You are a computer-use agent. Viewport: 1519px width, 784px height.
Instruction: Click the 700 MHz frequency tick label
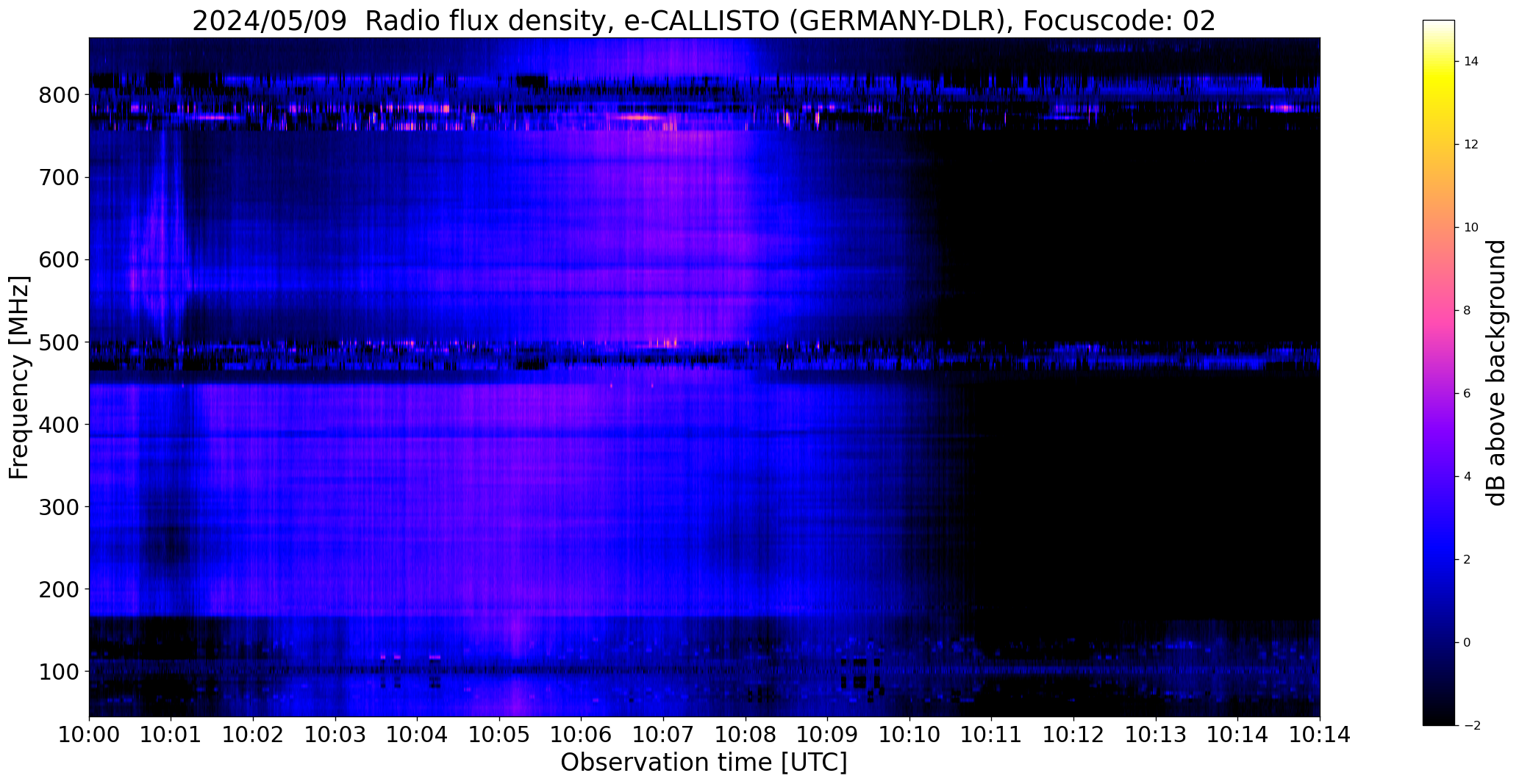59,178
